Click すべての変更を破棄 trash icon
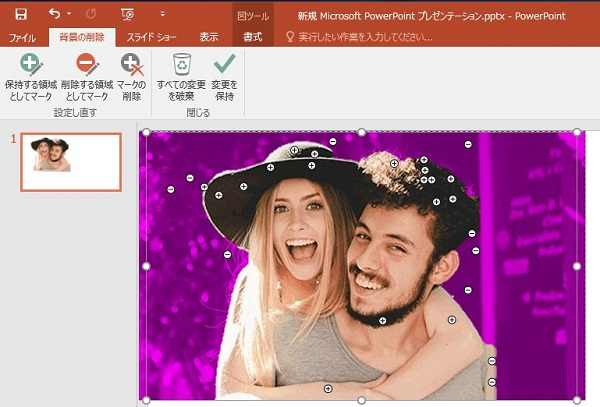This screenshot has height=407, width=600. (x=181, y=78)
